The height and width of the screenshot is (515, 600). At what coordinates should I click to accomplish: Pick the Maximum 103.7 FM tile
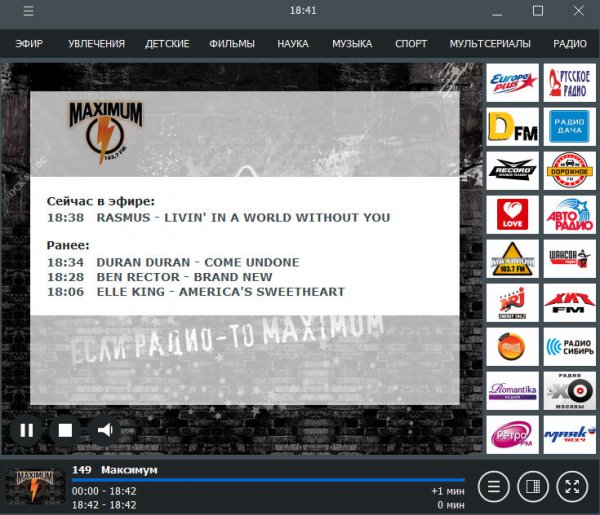[512, 259]
